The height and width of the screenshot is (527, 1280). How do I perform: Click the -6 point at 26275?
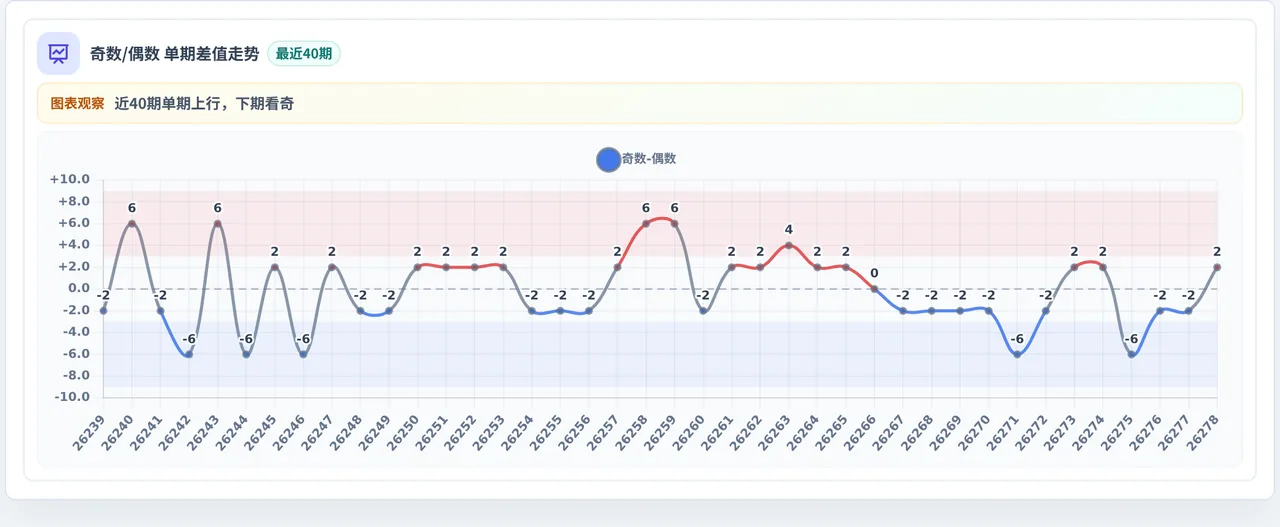tap(1131, 354)
